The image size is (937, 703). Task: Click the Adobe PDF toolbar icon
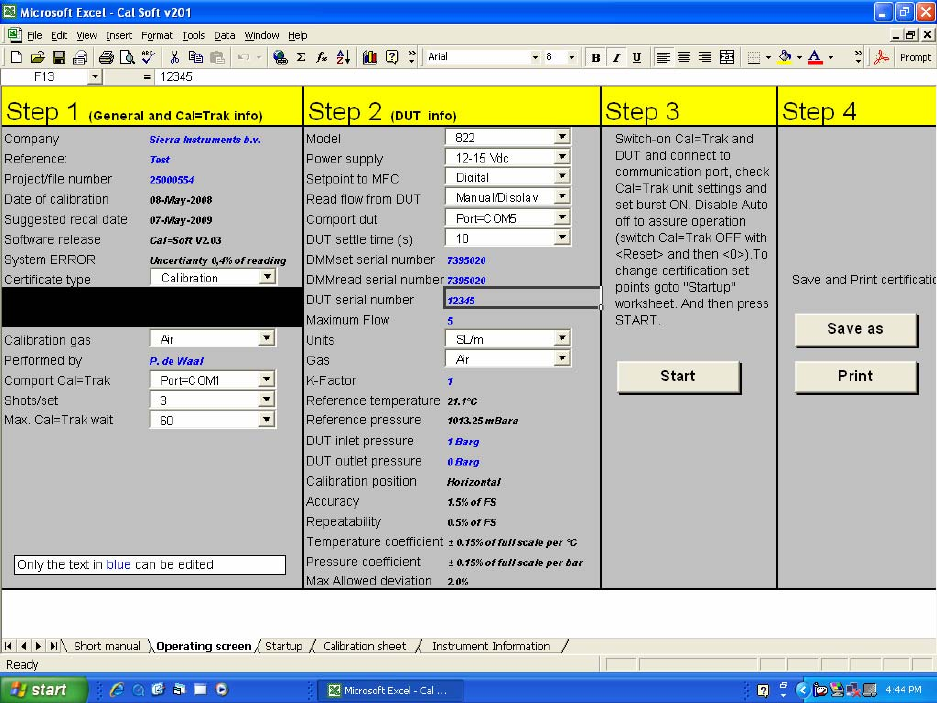click(881, 57)
